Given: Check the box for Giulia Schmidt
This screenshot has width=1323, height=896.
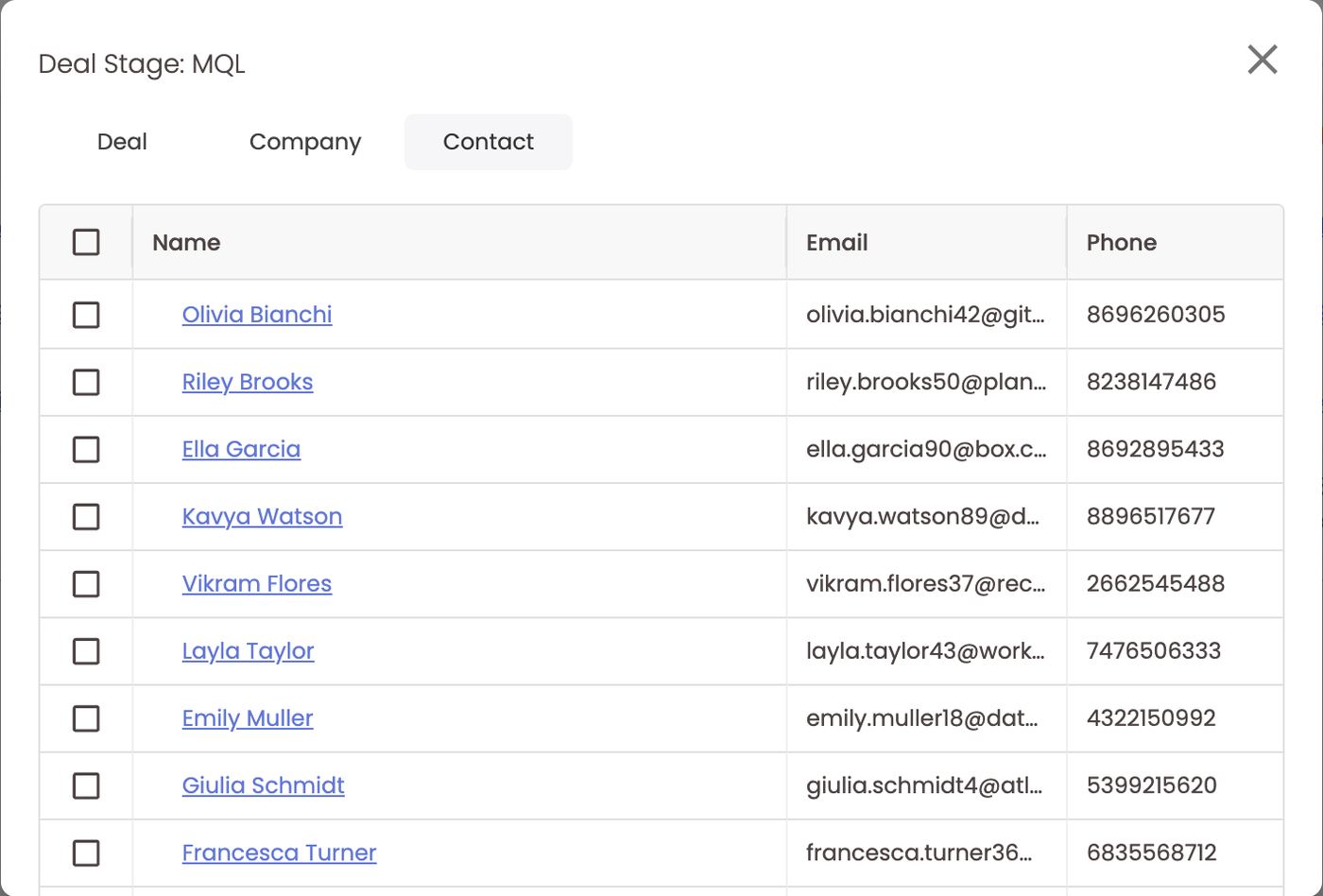Looking at the screenshot, I should pyautogui.click(x=86, y=785).
